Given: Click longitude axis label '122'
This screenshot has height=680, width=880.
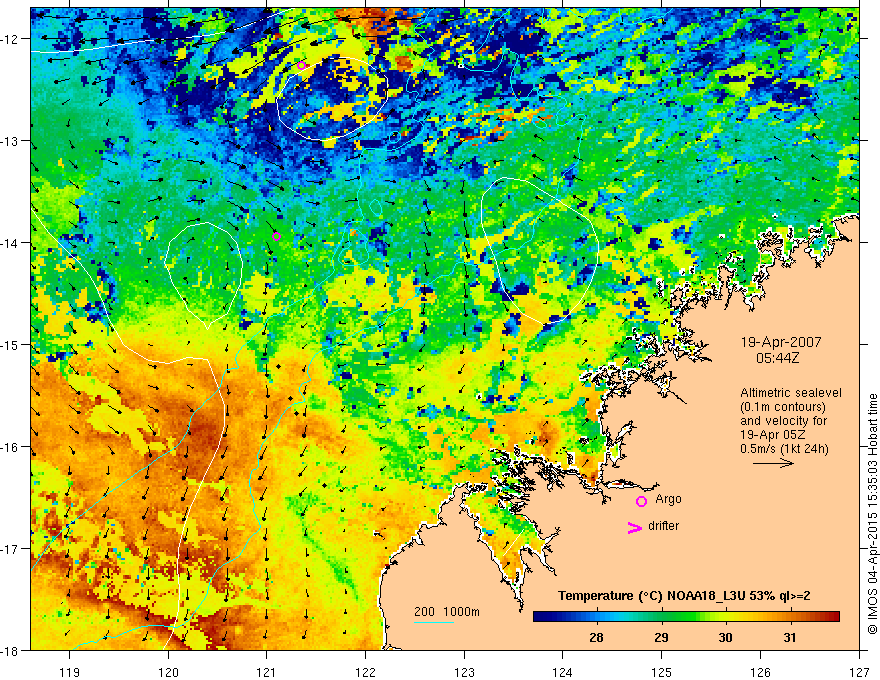Looking at the screenshot, I should click(365, 672).
